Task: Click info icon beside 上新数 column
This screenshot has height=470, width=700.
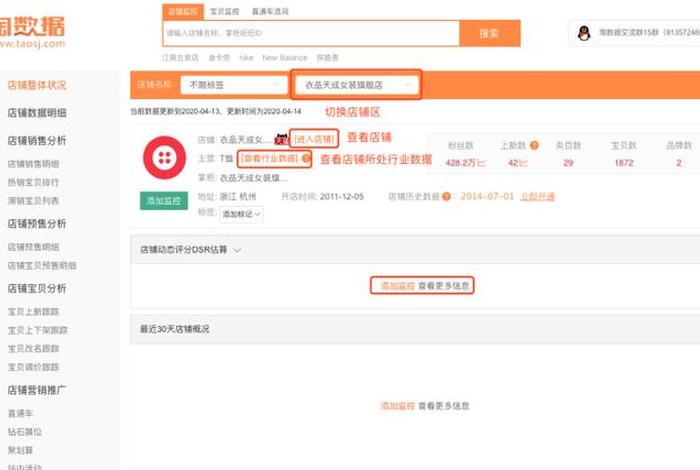Action: (x=534, y=145)
